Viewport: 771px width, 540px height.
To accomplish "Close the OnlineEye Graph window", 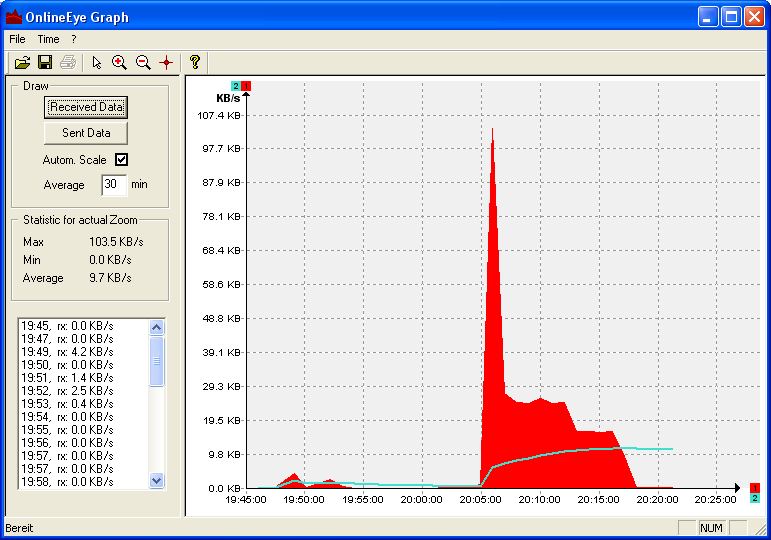I will pos(754,17).
